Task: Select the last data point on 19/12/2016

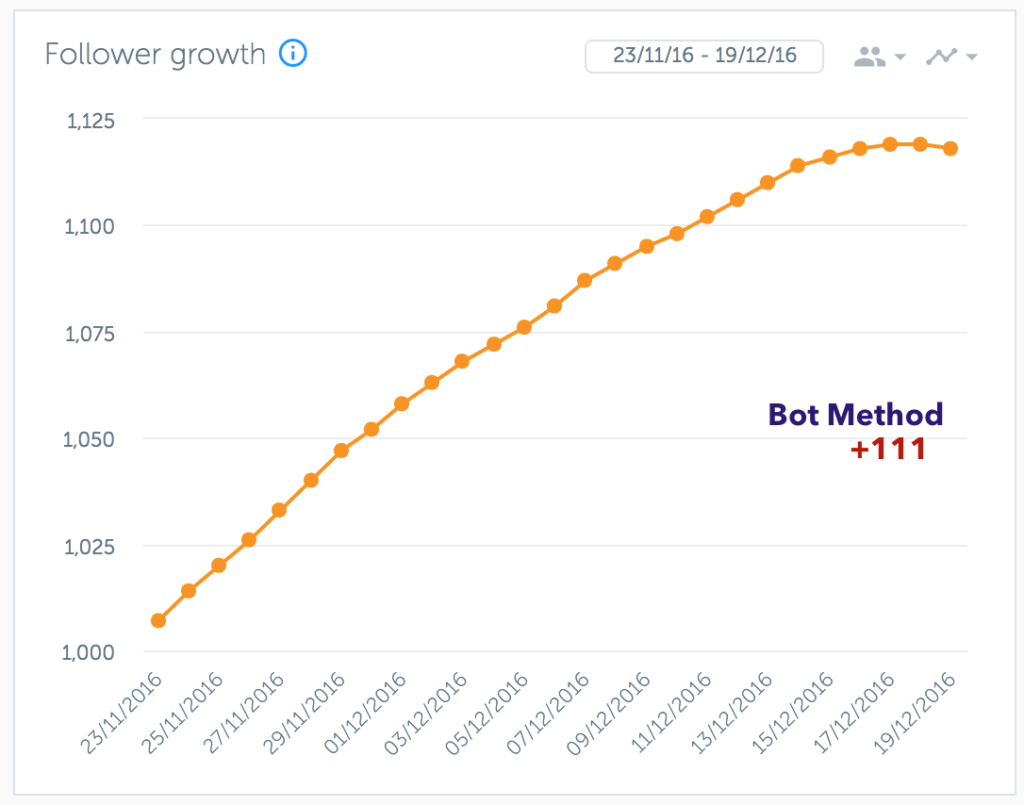Action: [950, 148]
